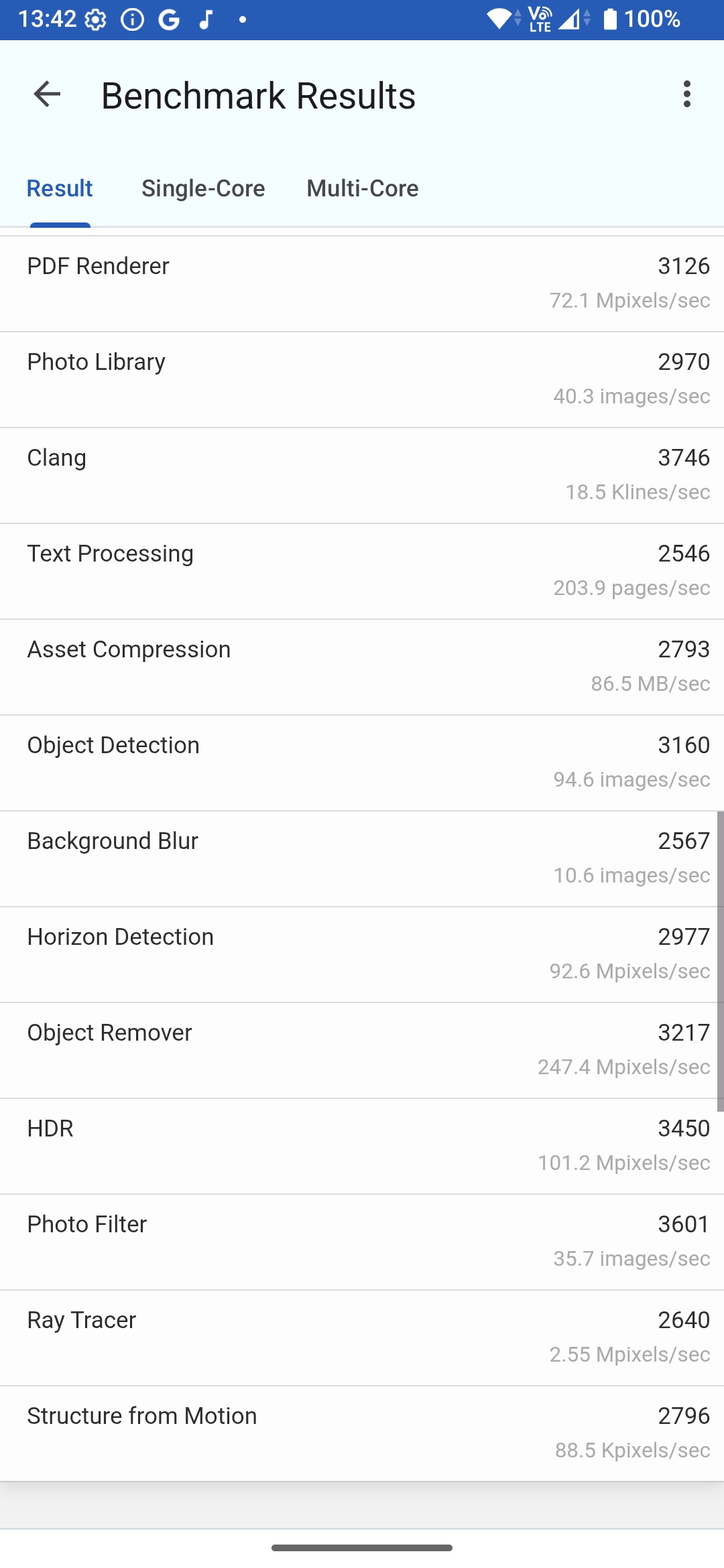Tap the Wi-Fi signal icon
This screenshot has width=724, height=1568.
coord(499,19)
